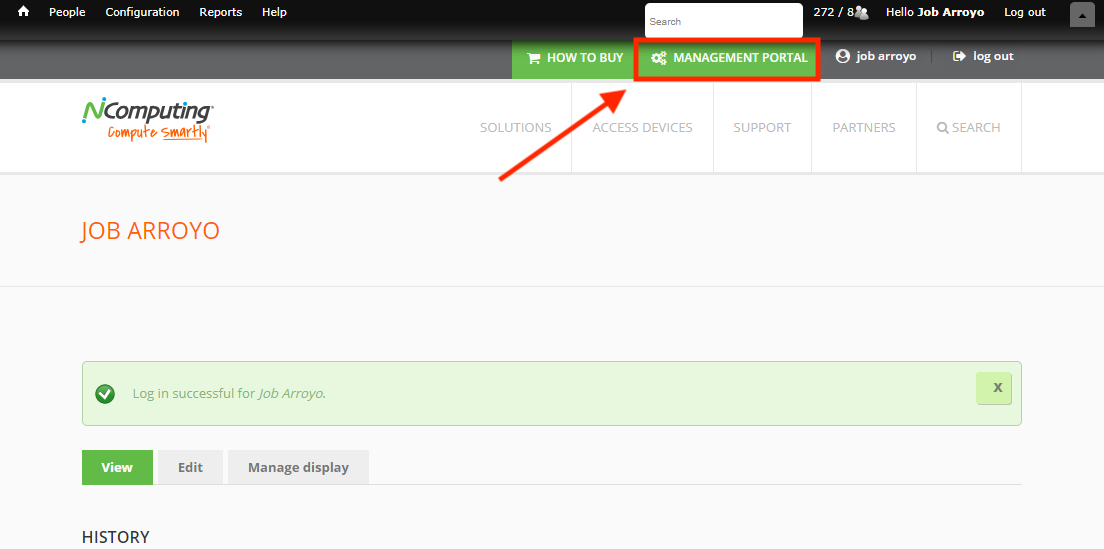The height and width of the screenshot is (549, 1104).
Task: Focus the admin Search input field
Action: pos(724,21)
